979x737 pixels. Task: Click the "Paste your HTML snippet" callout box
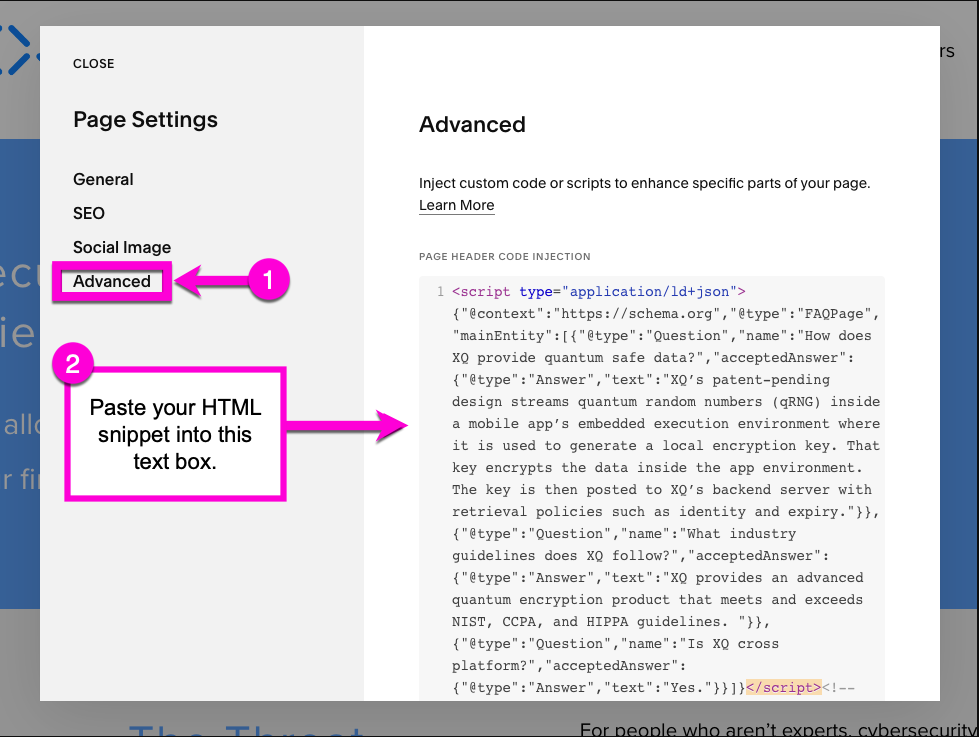[176, 435]
